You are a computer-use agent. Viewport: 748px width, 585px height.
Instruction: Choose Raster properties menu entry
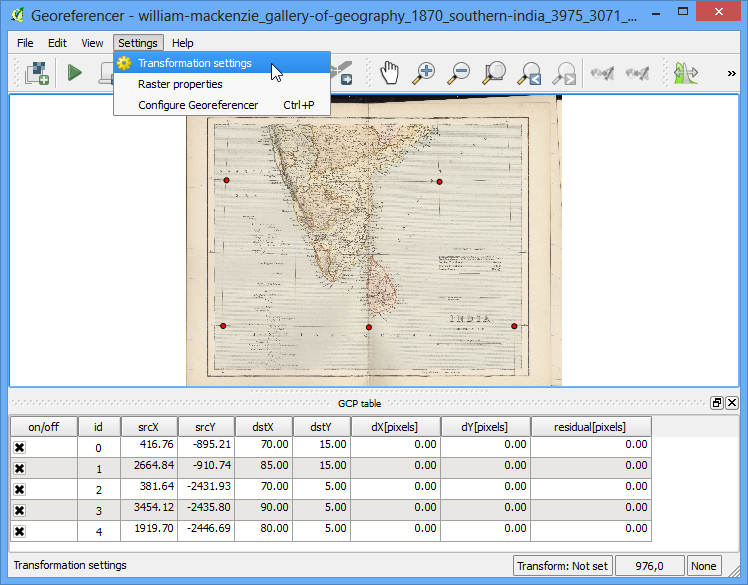222,84
